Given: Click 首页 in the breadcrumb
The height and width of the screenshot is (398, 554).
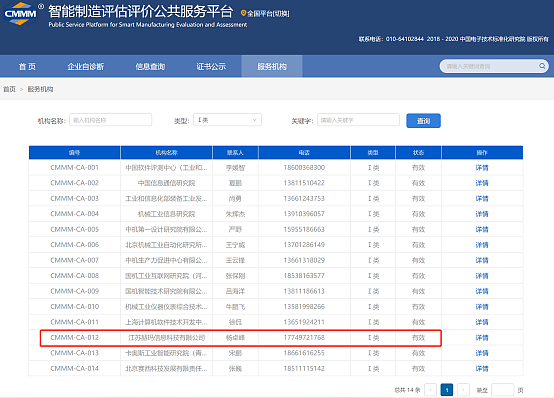Looking at the screenshot, I should (x=10, y=89).
